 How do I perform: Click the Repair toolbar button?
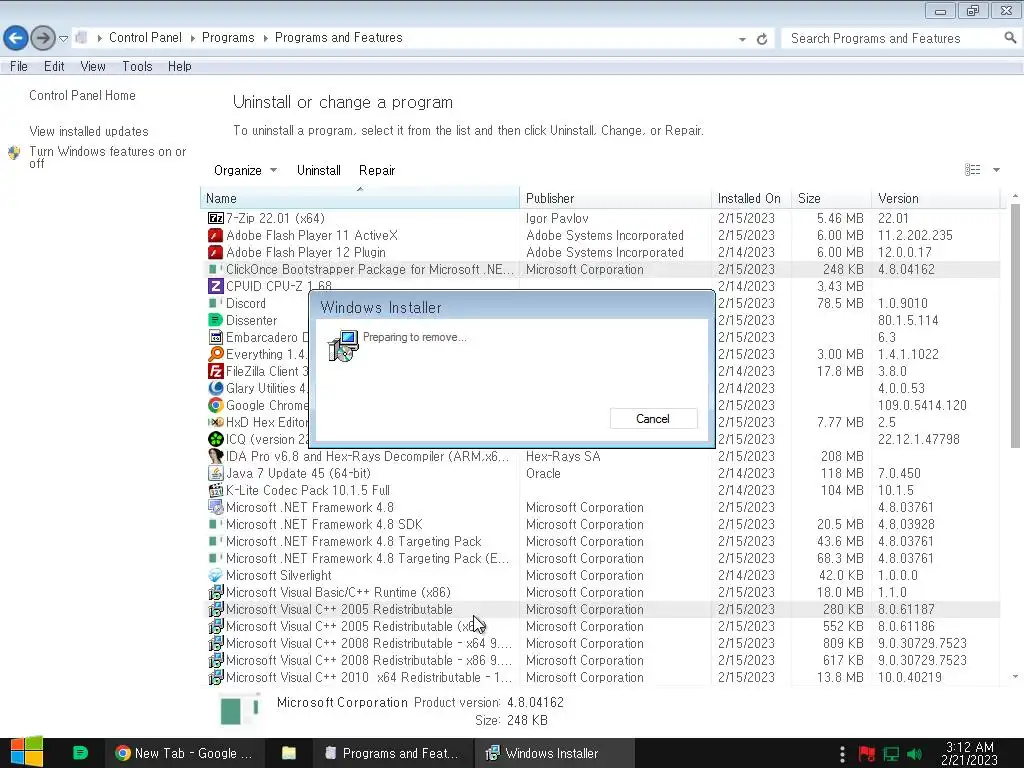(377, 170)
